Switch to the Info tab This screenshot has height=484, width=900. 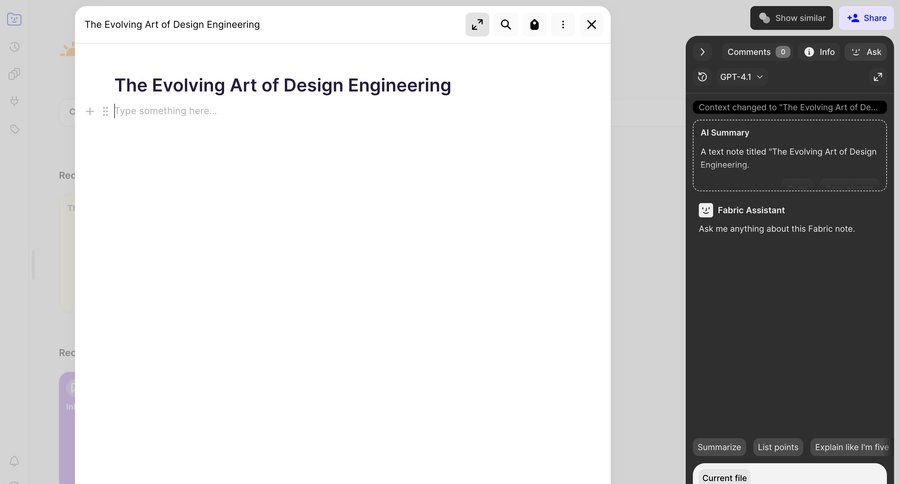click(819, 52)
